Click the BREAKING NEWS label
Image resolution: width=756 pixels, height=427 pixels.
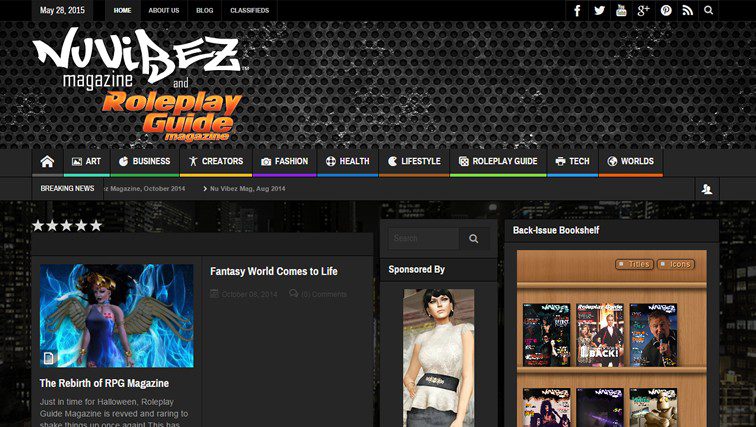tap(68, 188)
